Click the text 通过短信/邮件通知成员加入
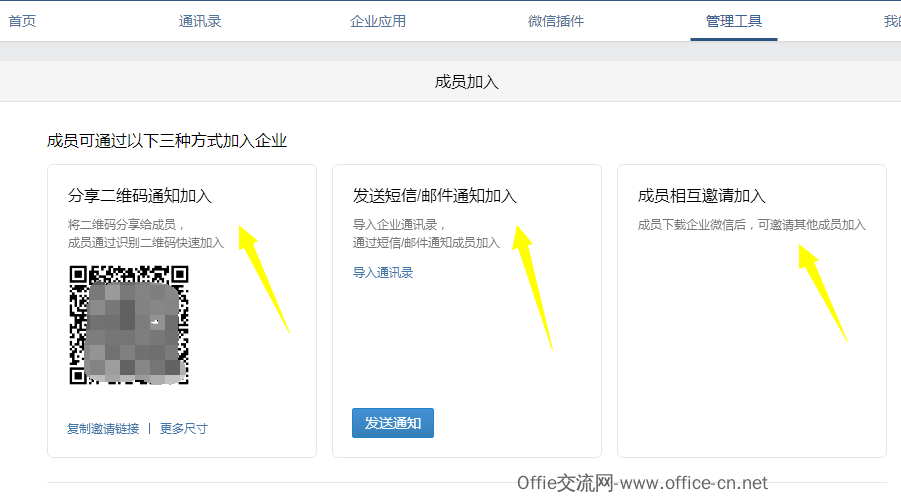The height and width of the screenshot is (503, 901). pyautogui.click(x=426, y=243)
